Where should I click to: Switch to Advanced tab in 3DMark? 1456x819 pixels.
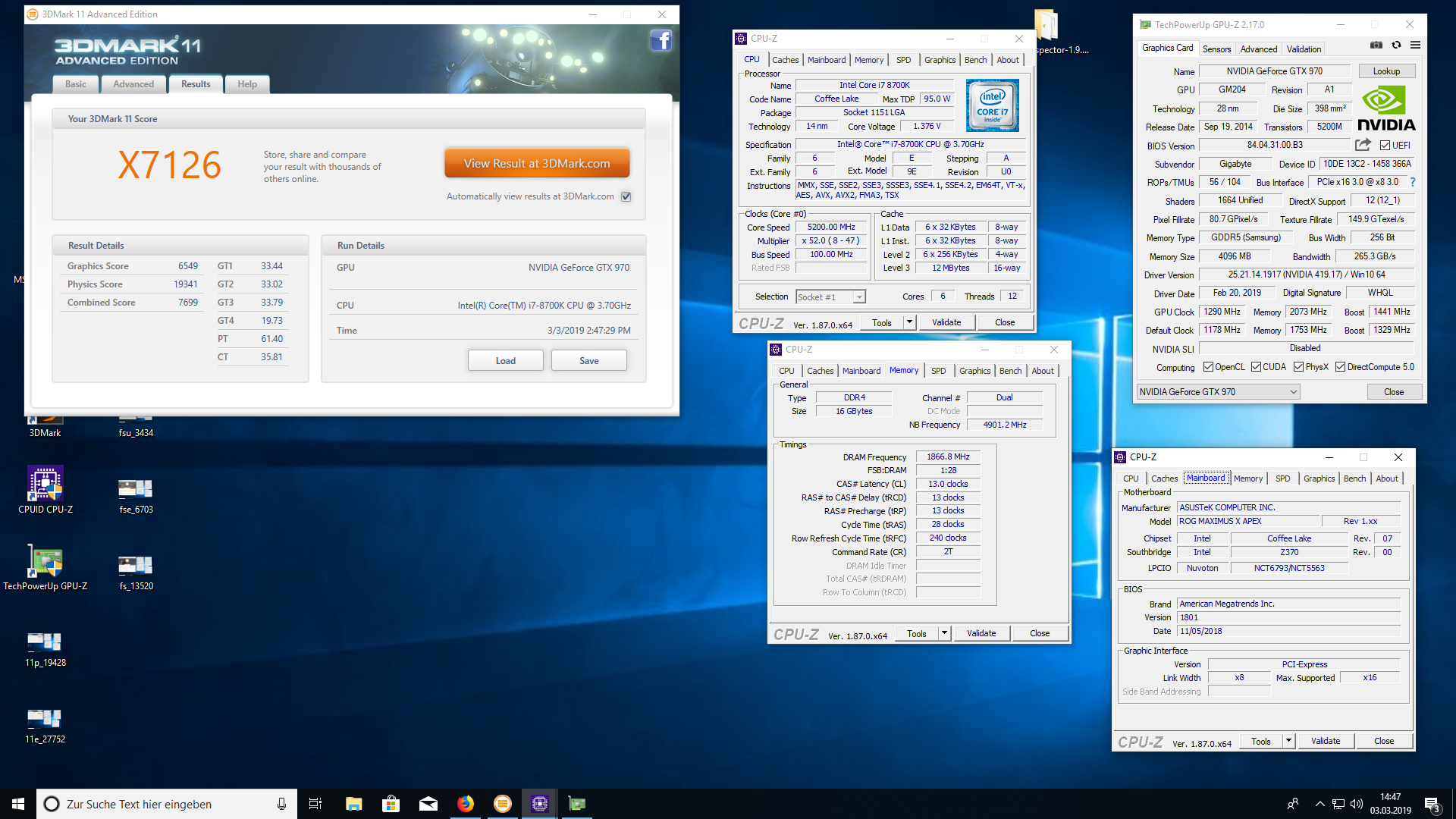pos(133,84)
